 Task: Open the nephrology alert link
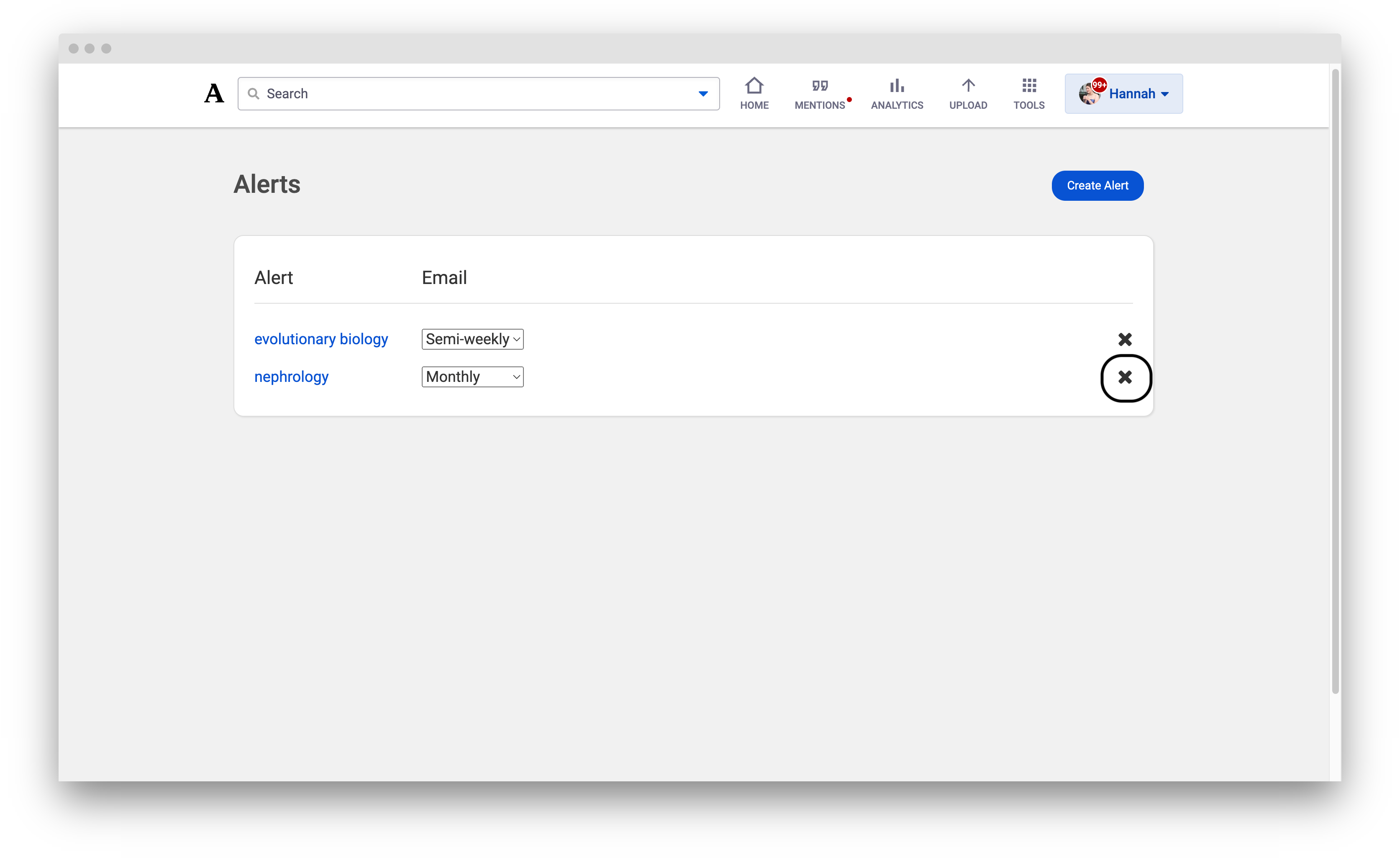coord(291,376)
